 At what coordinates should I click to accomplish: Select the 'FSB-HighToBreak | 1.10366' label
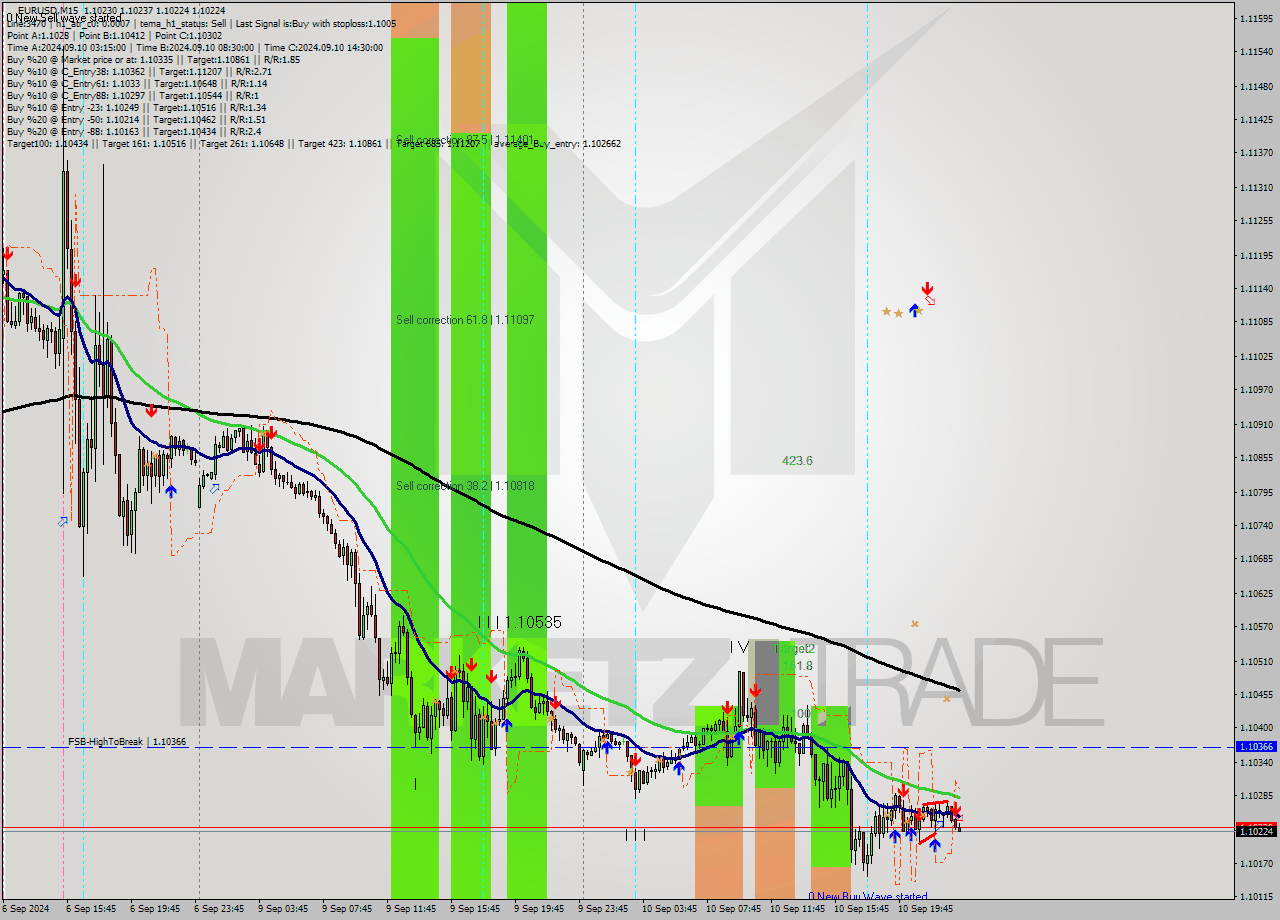point(127,742)
